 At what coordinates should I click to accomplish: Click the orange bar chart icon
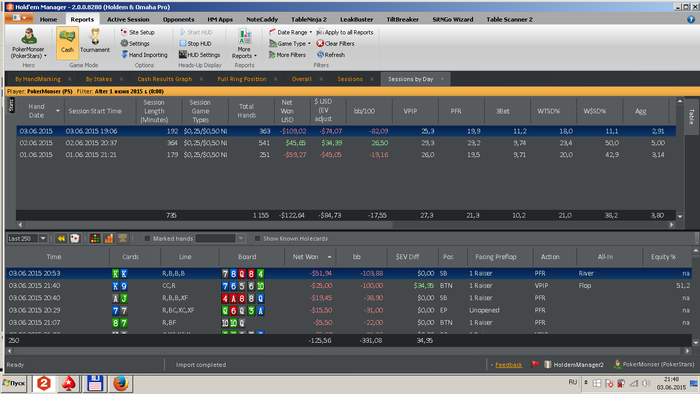[108, 238]
